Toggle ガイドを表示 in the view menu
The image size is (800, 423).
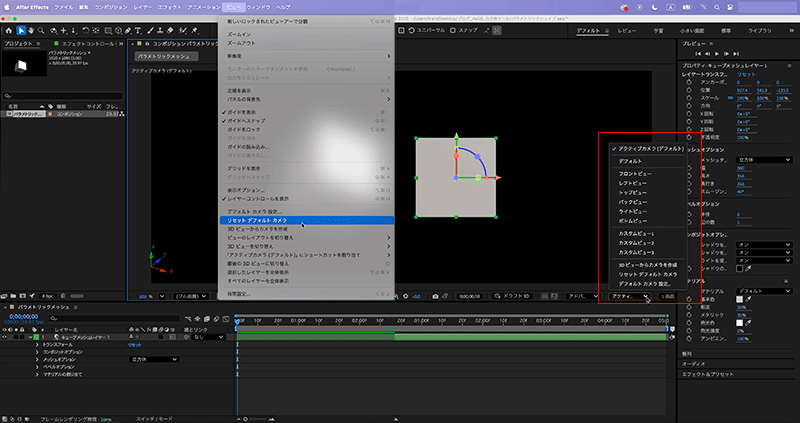tap(243, 113)
